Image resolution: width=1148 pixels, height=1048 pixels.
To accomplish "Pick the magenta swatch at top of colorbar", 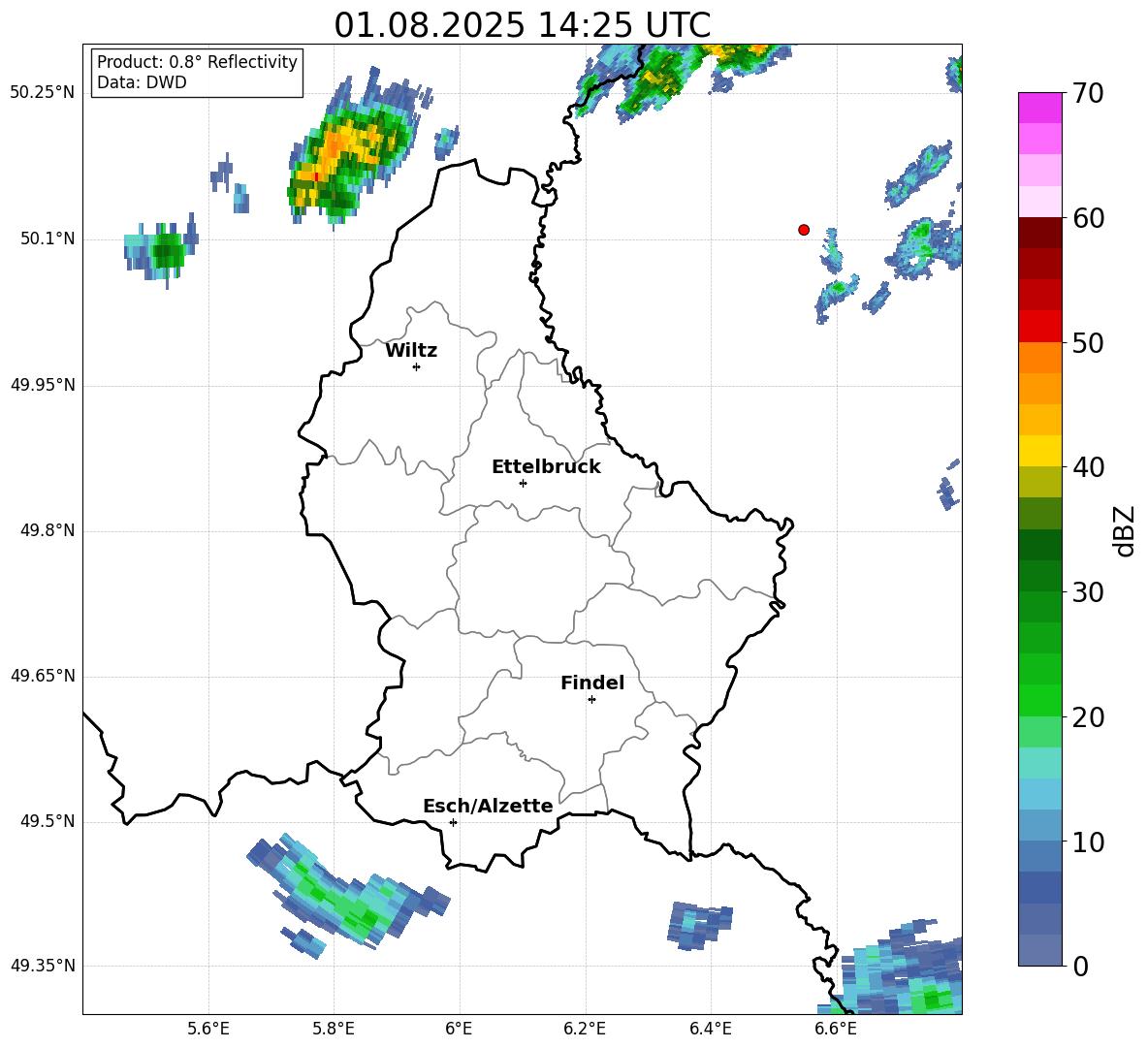I will click(1040, 108).
